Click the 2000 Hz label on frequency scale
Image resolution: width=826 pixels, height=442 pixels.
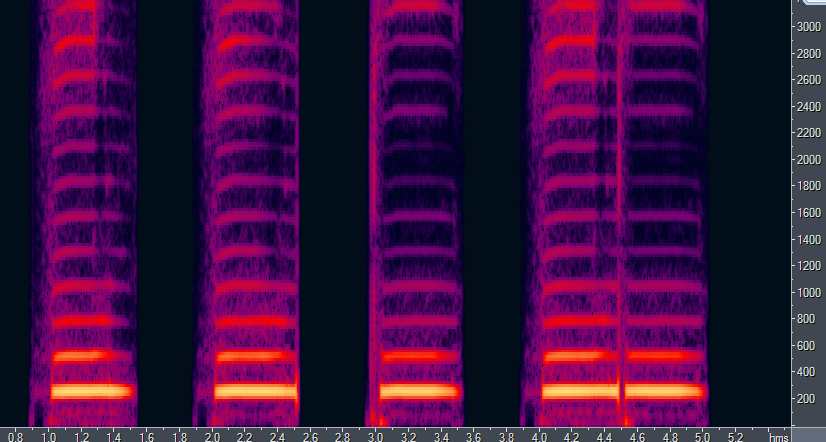(x=809, y=160)
